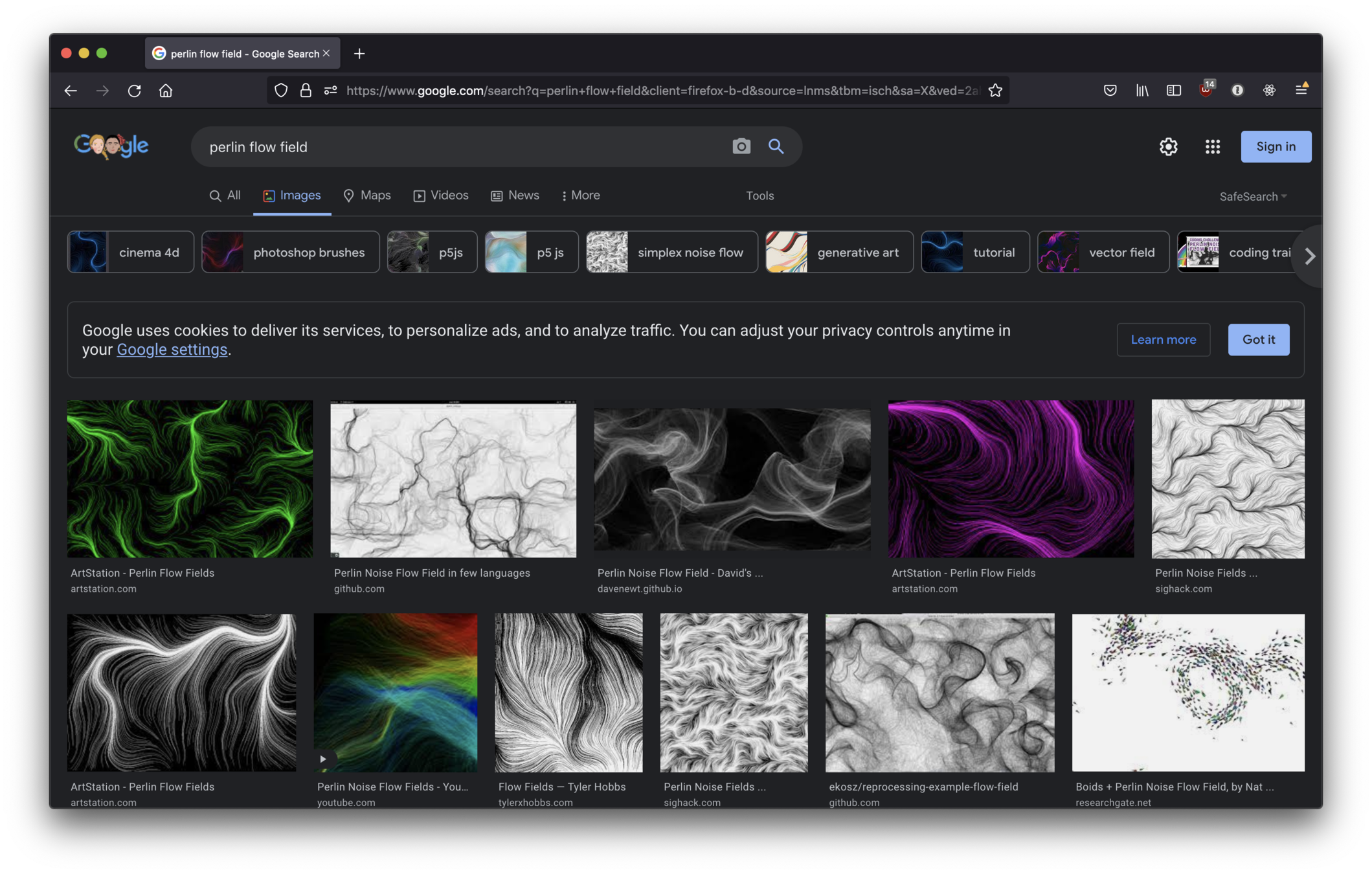Open the purple ArtStation flow field image
Image resolution: width=1372 pixels, height=874 pixels.
click(1010, 478)
